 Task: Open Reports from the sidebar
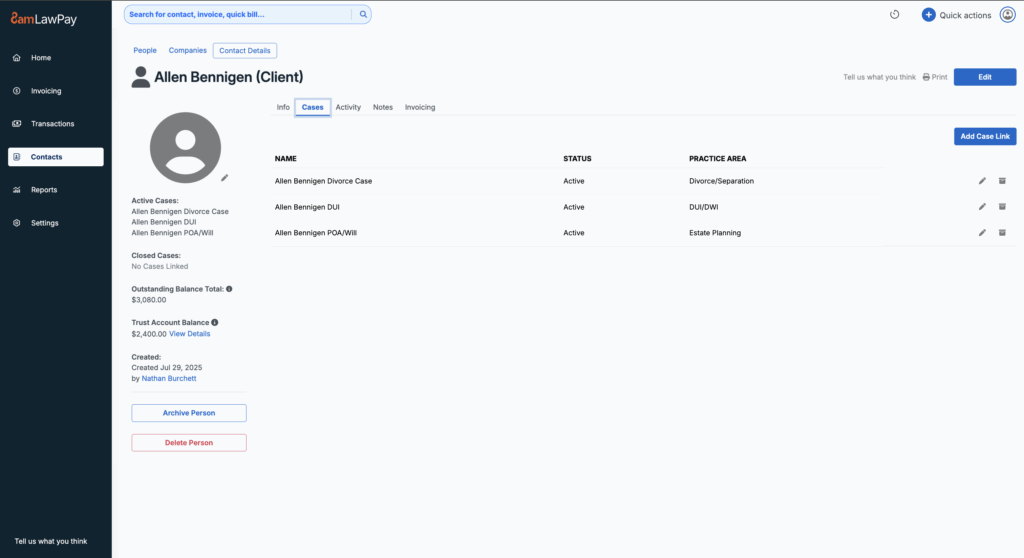[44, 190]
